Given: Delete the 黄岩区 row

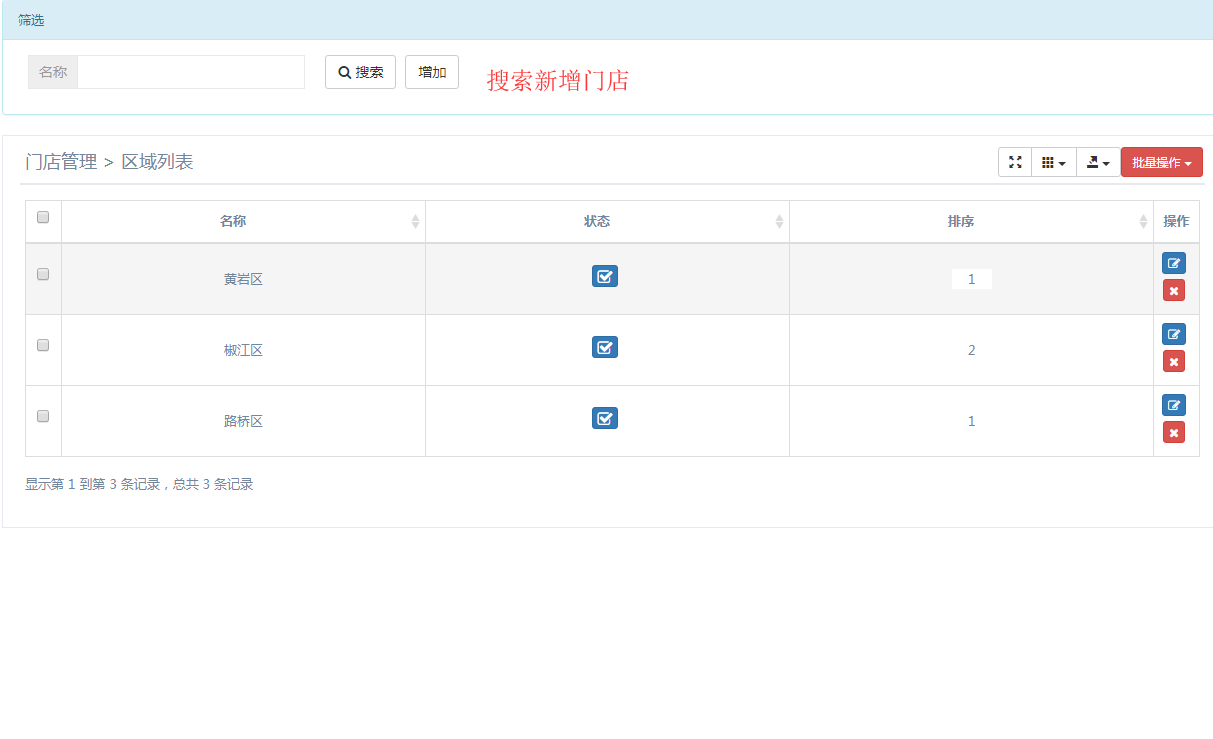Looking at the screenshot, I should click(1173, 291).
